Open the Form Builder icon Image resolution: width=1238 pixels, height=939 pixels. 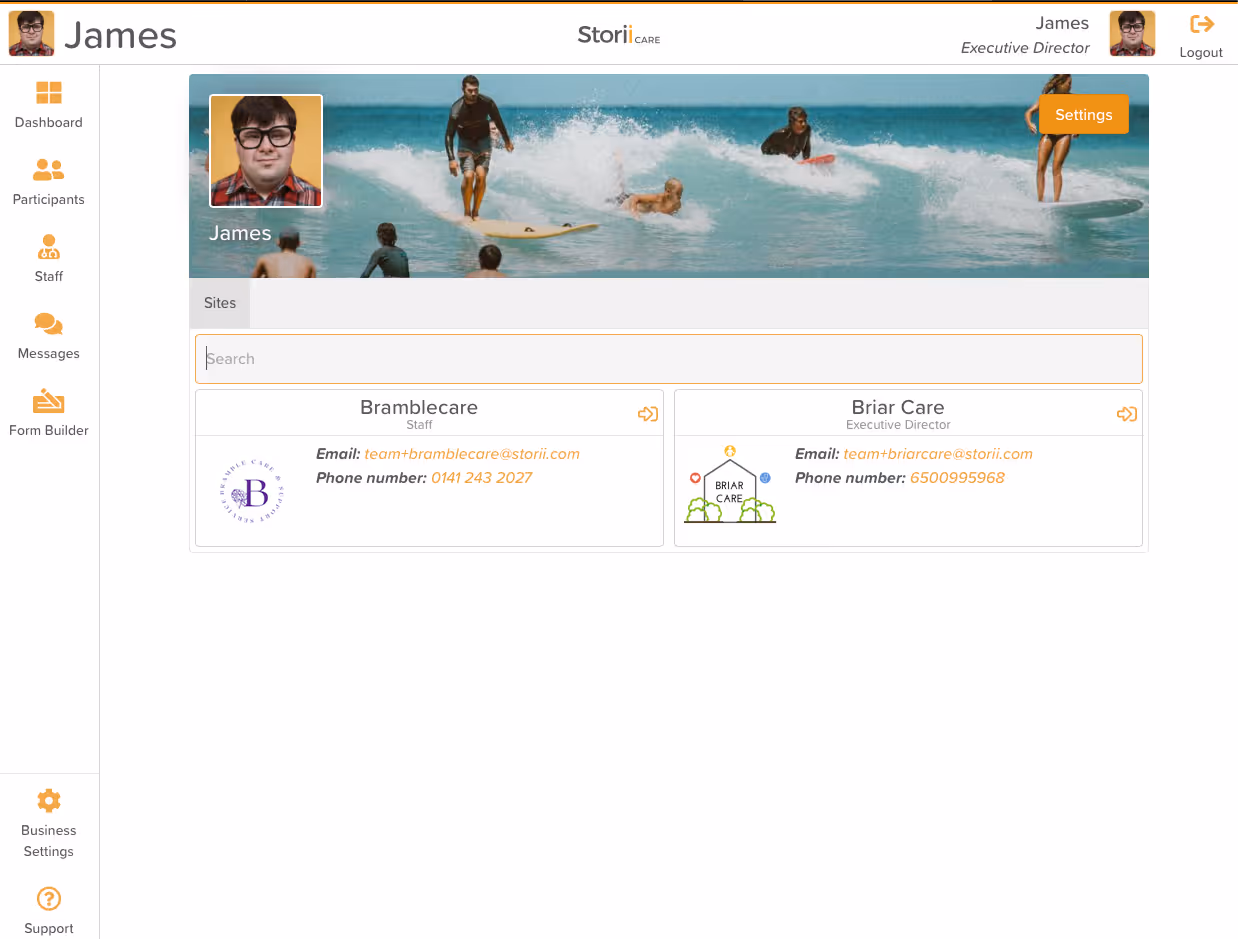(49, 401)
